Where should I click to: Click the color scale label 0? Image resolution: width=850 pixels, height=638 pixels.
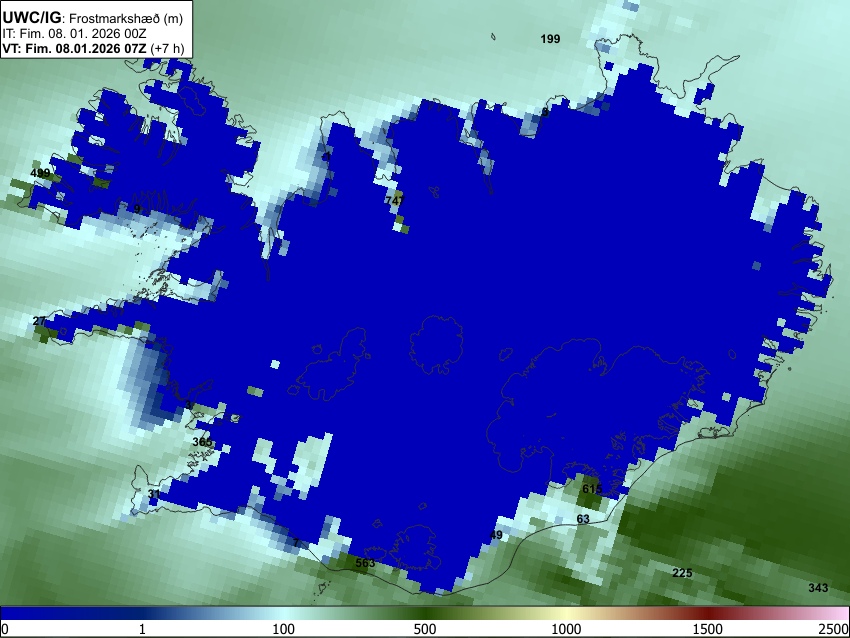point(5,629)
